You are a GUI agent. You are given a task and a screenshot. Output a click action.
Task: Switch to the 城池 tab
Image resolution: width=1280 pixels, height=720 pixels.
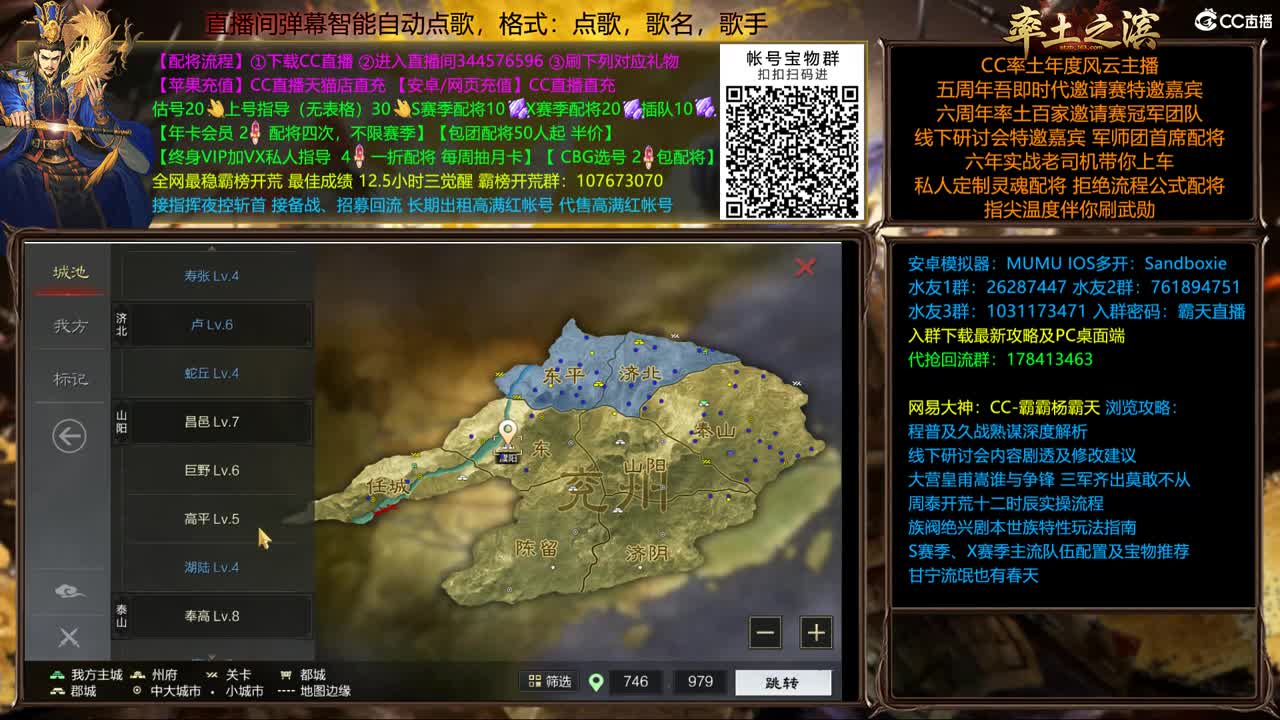click(70, 272)
